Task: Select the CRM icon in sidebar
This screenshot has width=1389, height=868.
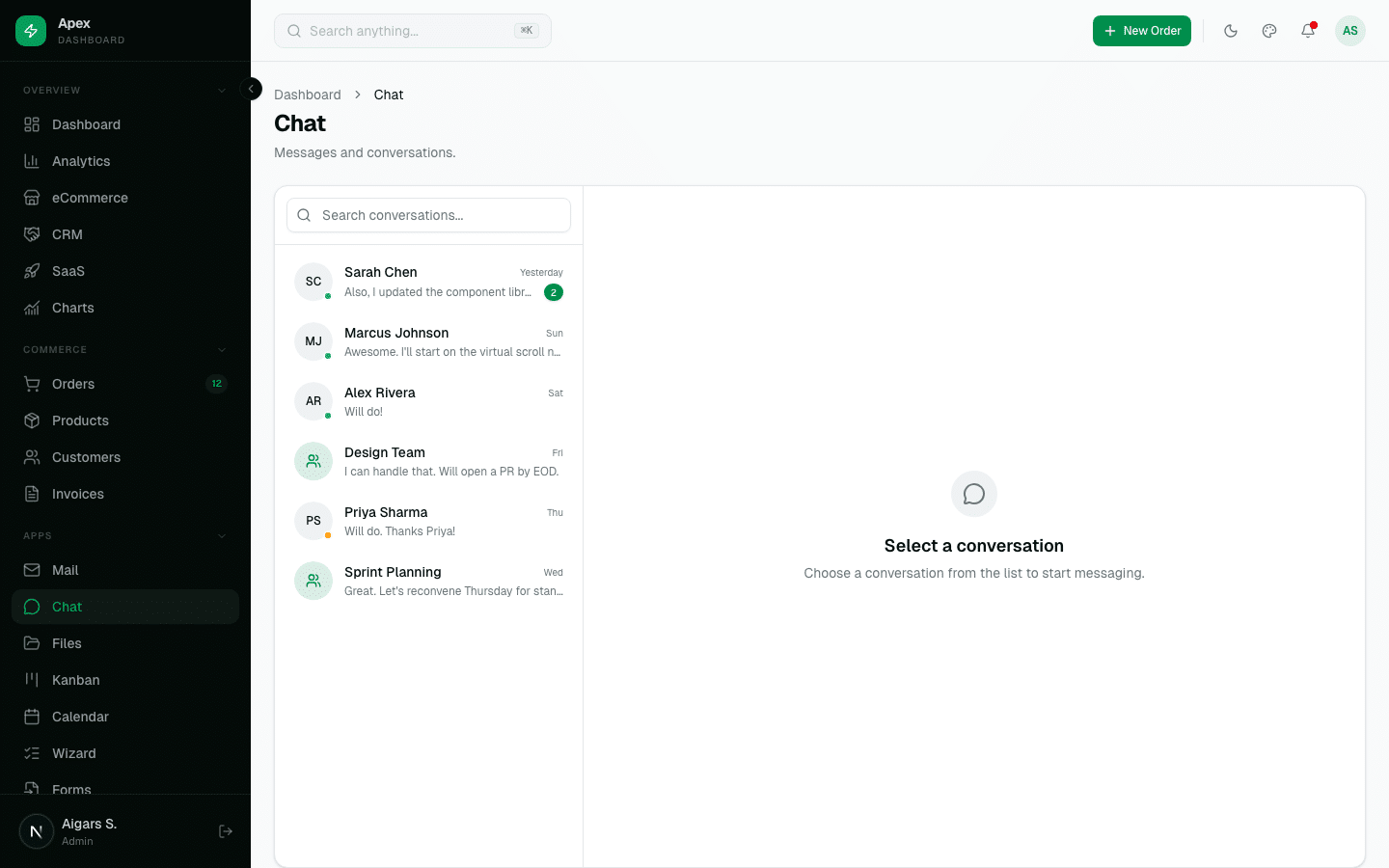Action: (31, 234)
